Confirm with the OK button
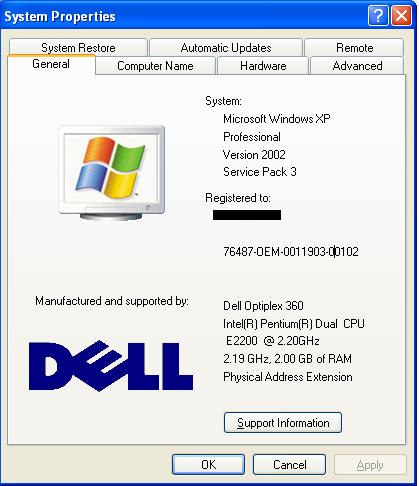 click(x=208, y=464)
